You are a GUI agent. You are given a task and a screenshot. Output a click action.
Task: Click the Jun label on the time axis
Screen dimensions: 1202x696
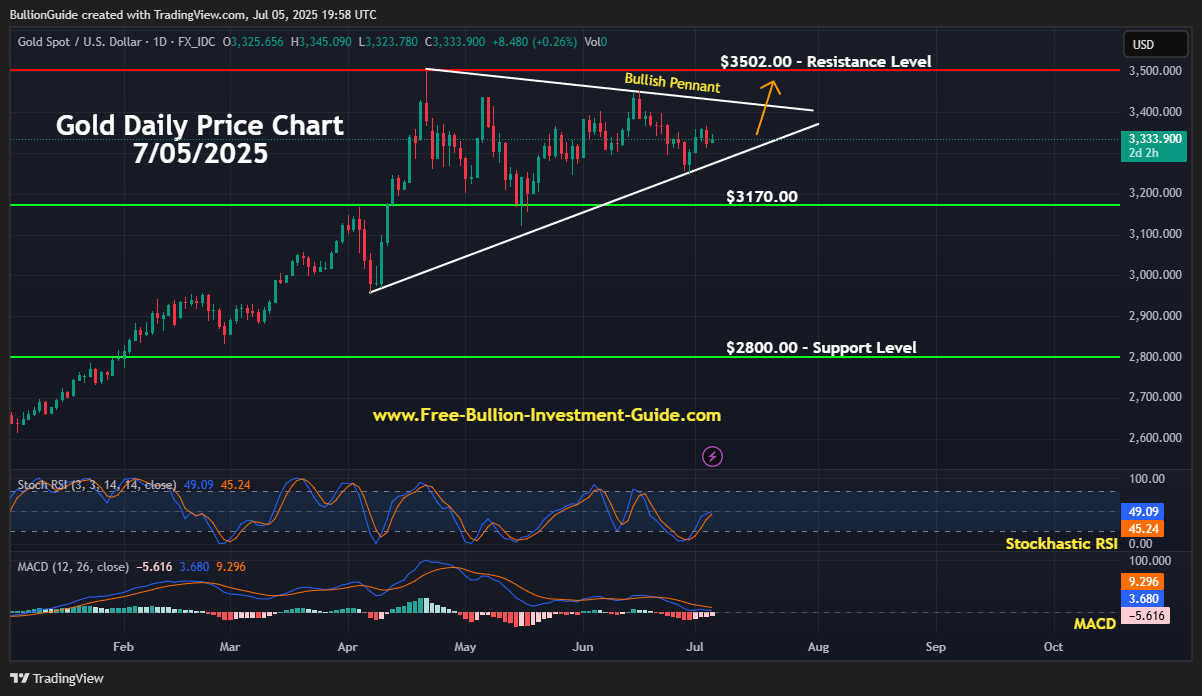point(583,647)
